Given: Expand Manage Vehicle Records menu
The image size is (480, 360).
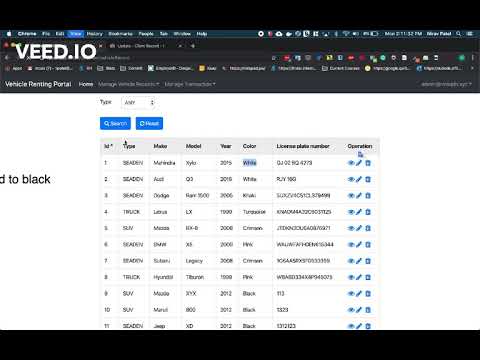Looking at the screenshot, I should click(129, 84).
